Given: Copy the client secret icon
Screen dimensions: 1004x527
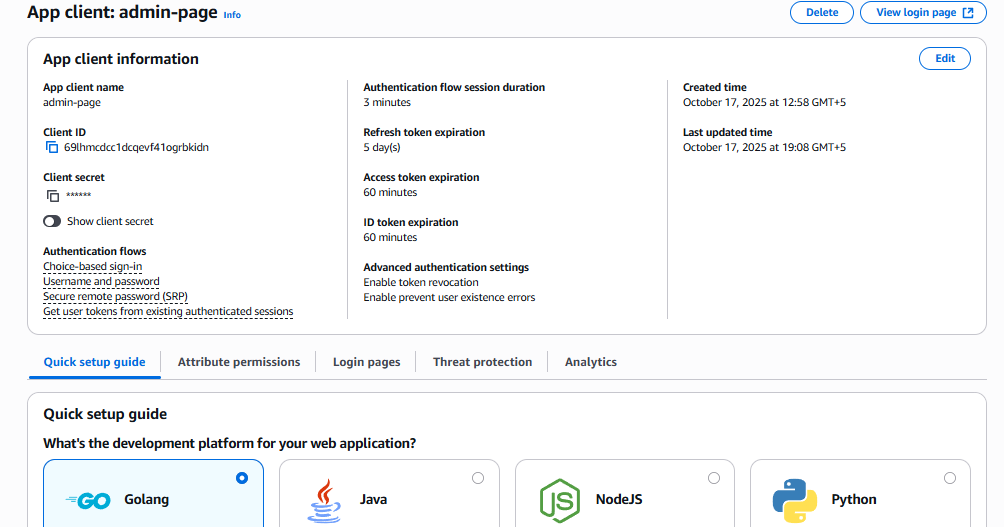Looking at the screenshot, I should pos(53,195).
